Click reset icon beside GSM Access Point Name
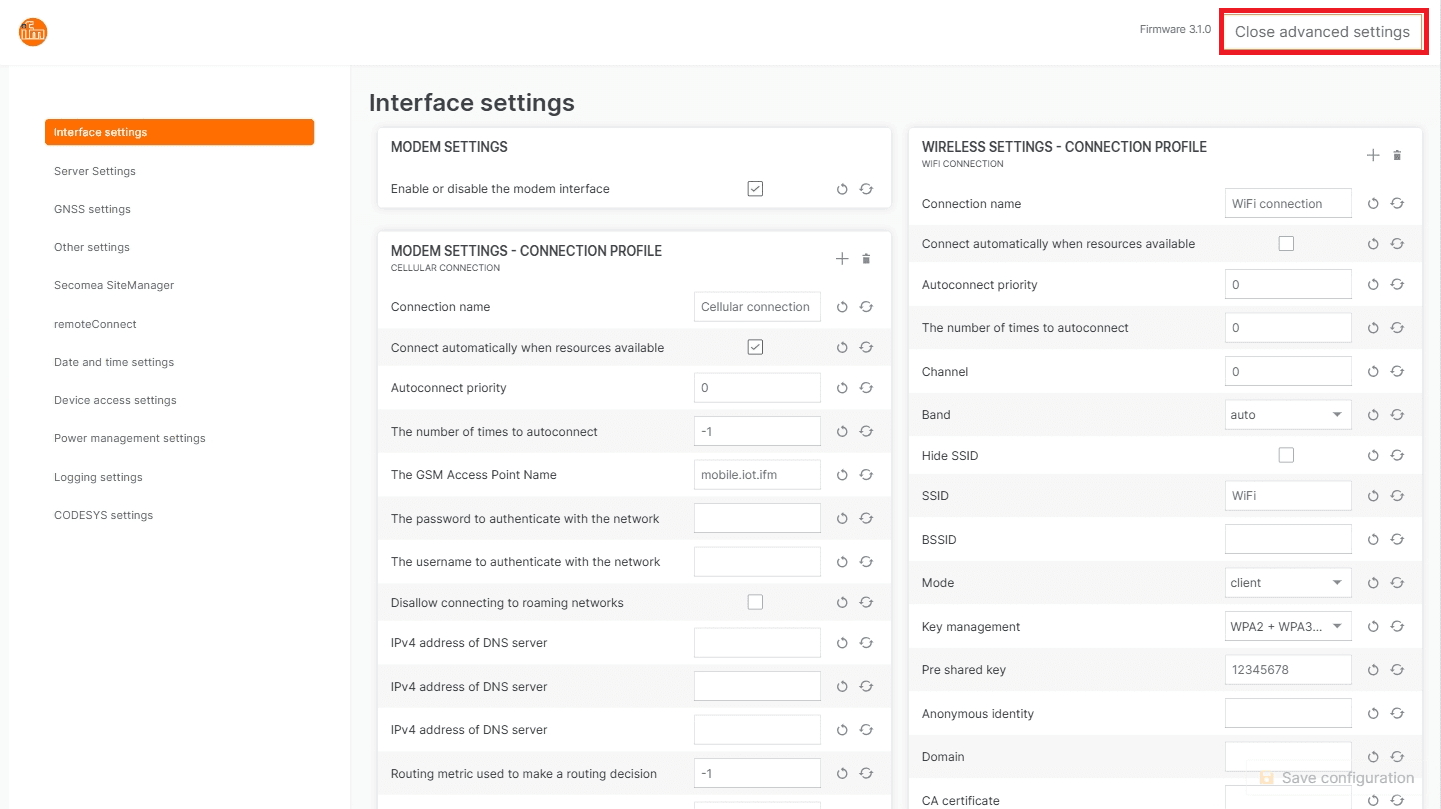Viewport: 1441px width, 809px height. [x=842, y=475]
